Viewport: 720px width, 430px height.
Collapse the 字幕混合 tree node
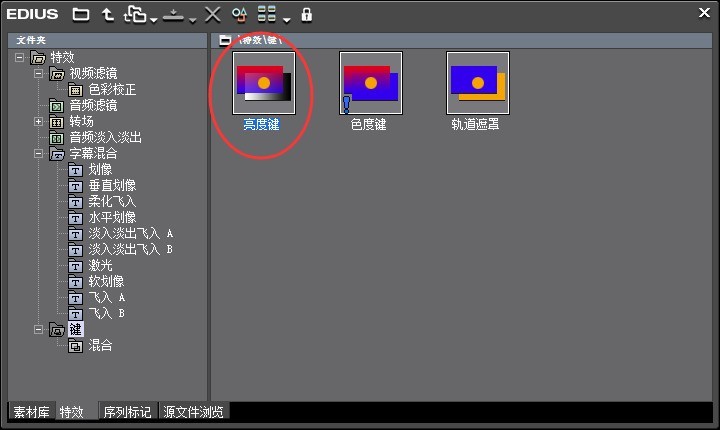pos(39,154)
